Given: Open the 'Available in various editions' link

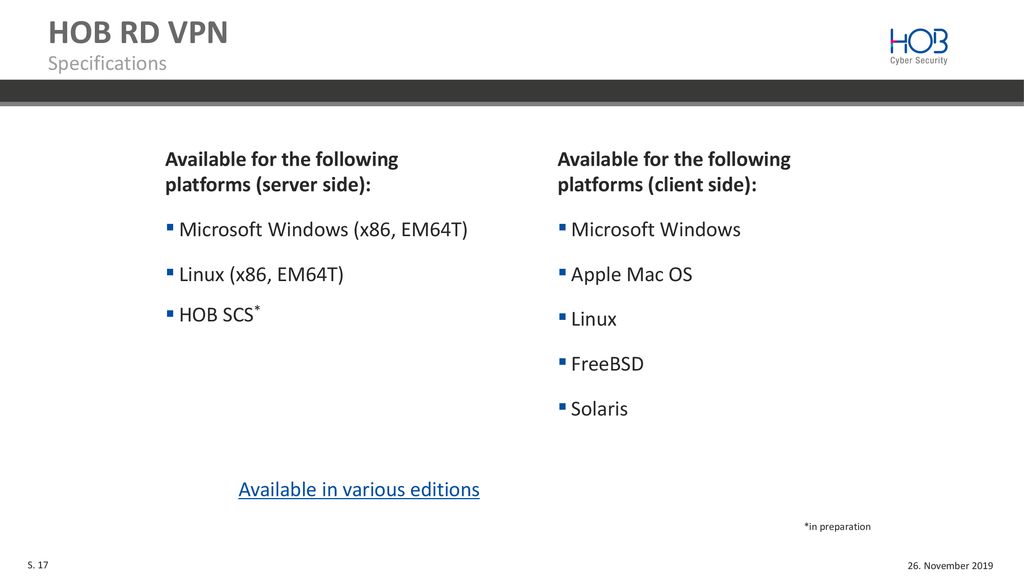Looking at the screenshot, I should [359, 489].
